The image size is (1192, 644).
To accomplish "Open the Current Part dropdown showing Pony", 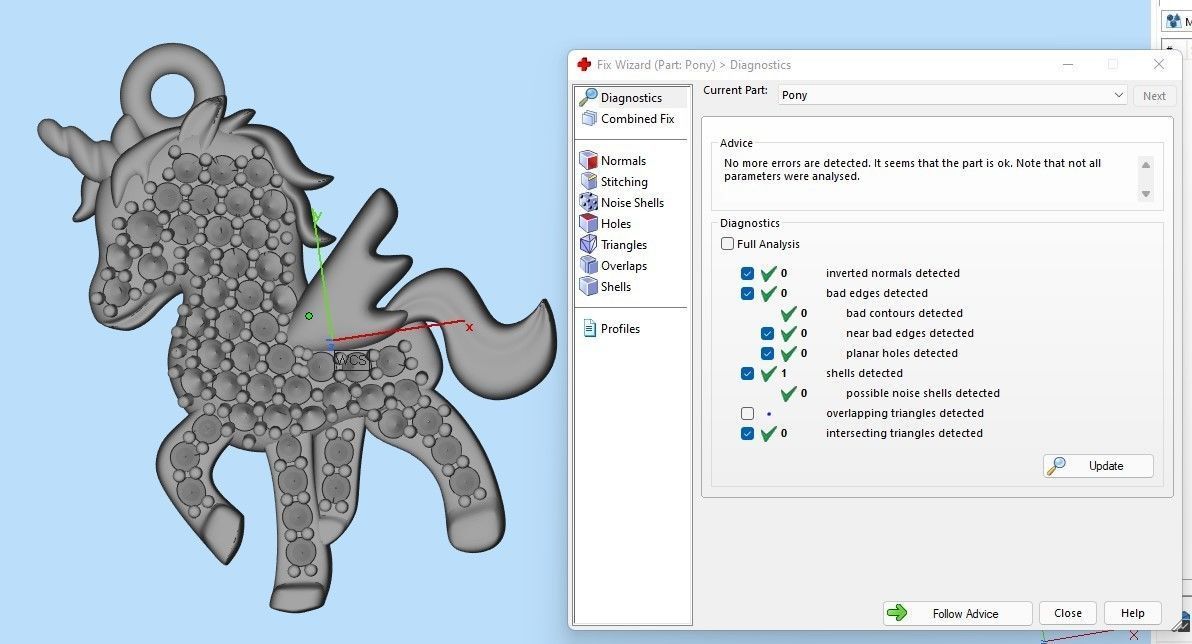I will (x=952, y=95).
